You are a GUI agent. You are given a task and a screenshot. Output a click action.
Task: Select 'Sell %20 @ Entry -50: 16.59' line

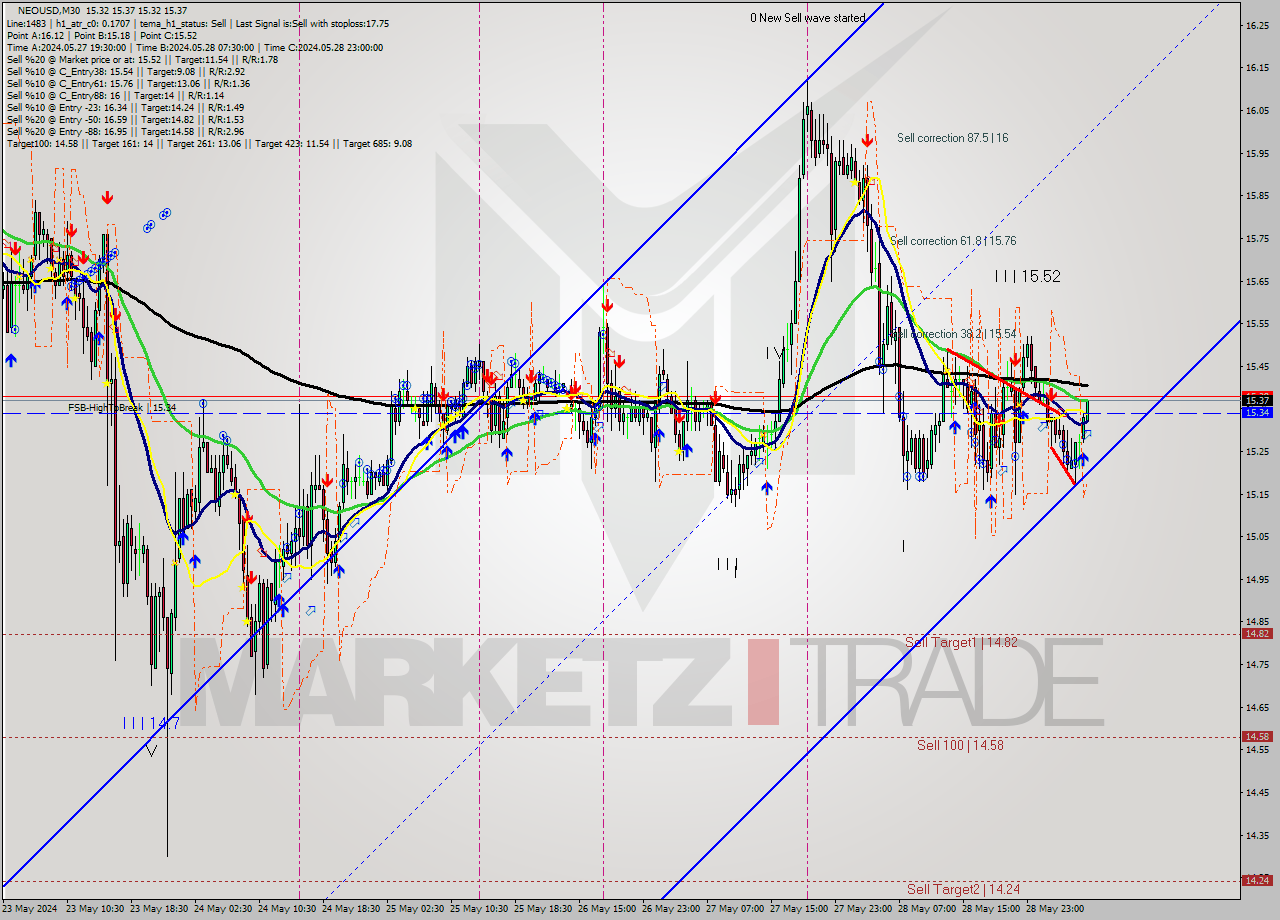tap(125, 119)
